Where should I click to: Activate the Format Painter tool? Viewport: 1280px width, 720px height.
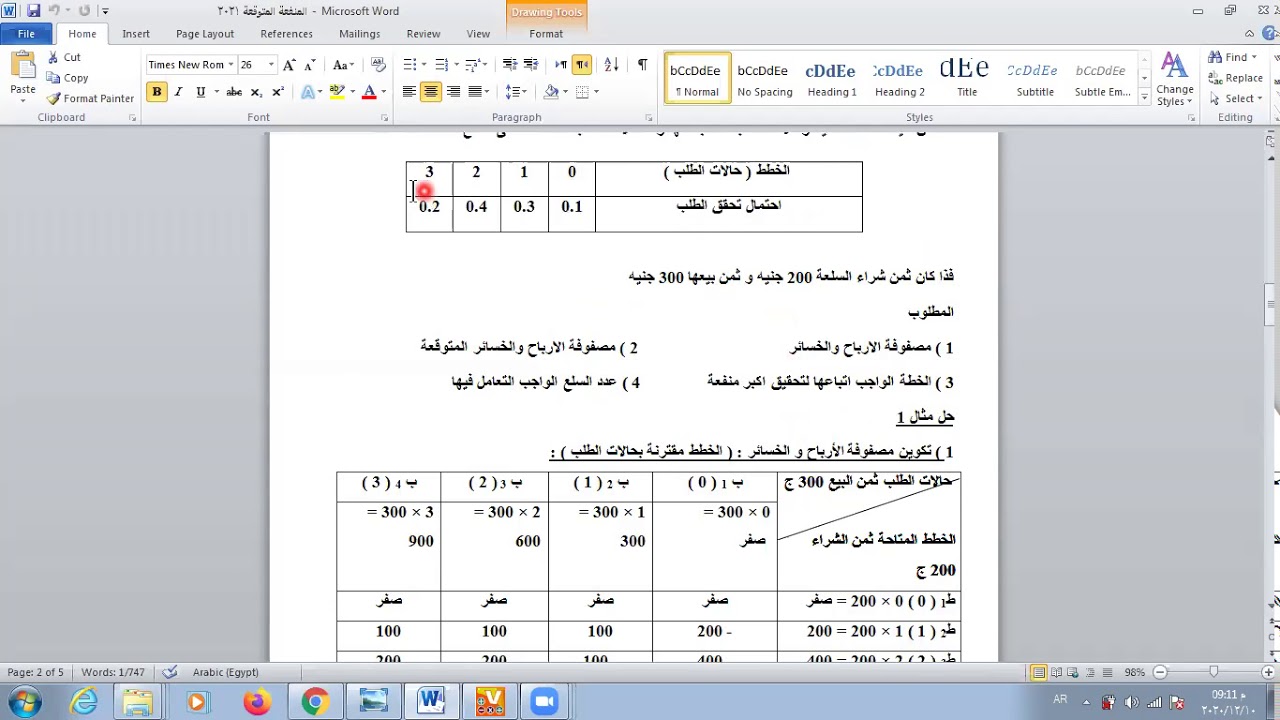pos(90,99)
